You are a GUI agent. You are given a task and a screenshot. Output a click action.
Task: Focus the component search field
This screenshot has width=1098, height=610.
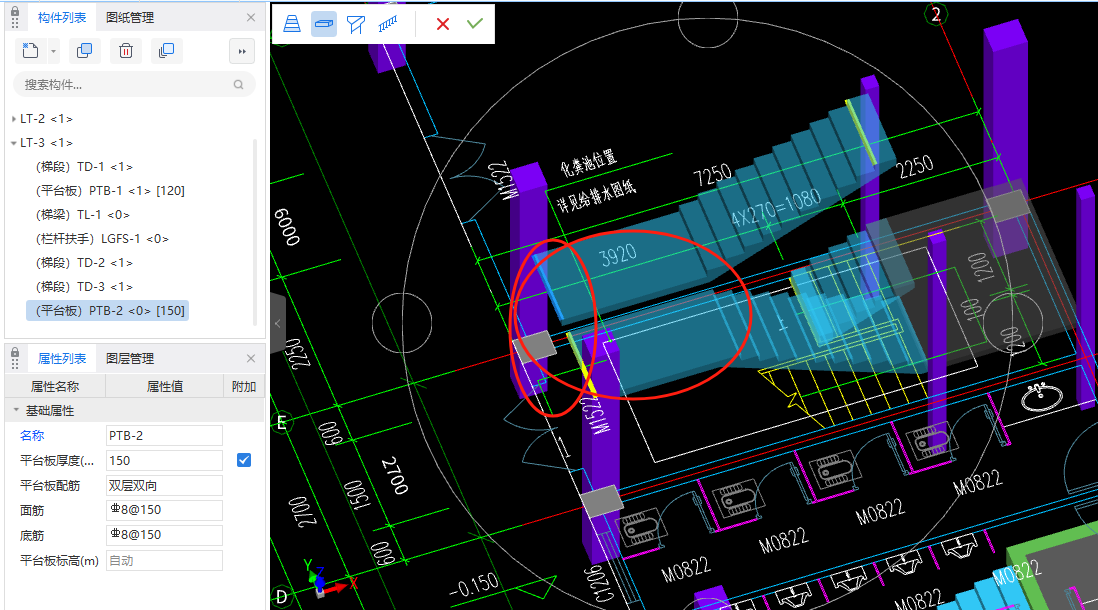point(134,85)
